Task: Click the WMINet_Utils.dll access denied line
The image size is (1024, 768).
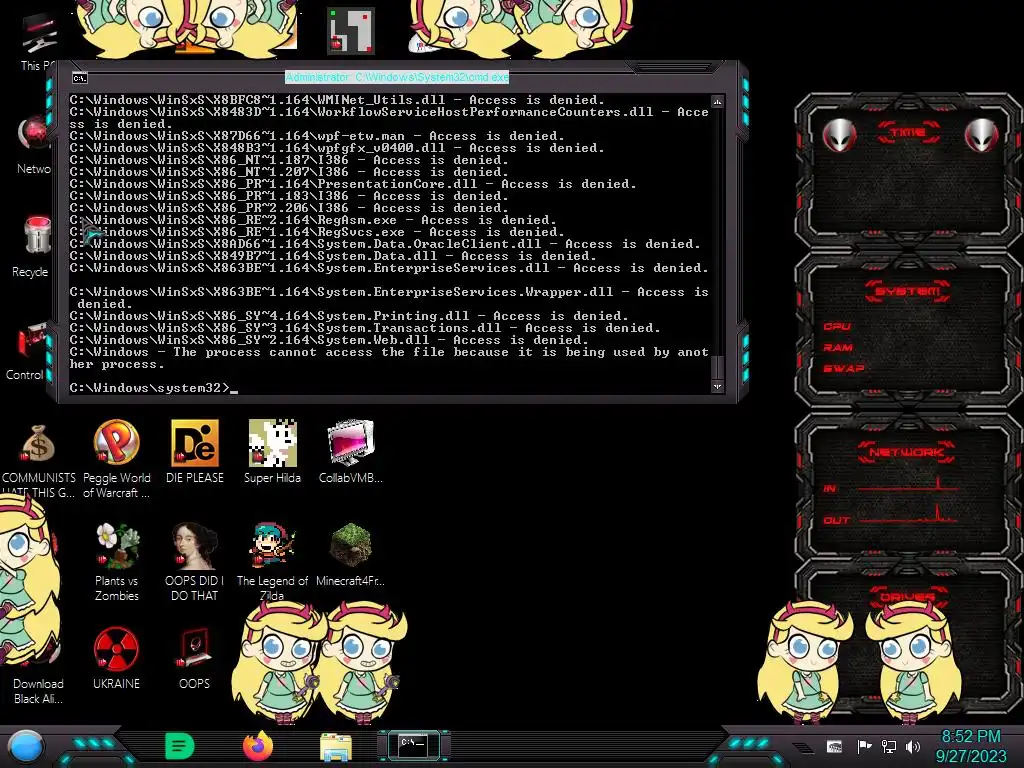Action: tap(337, 100)
